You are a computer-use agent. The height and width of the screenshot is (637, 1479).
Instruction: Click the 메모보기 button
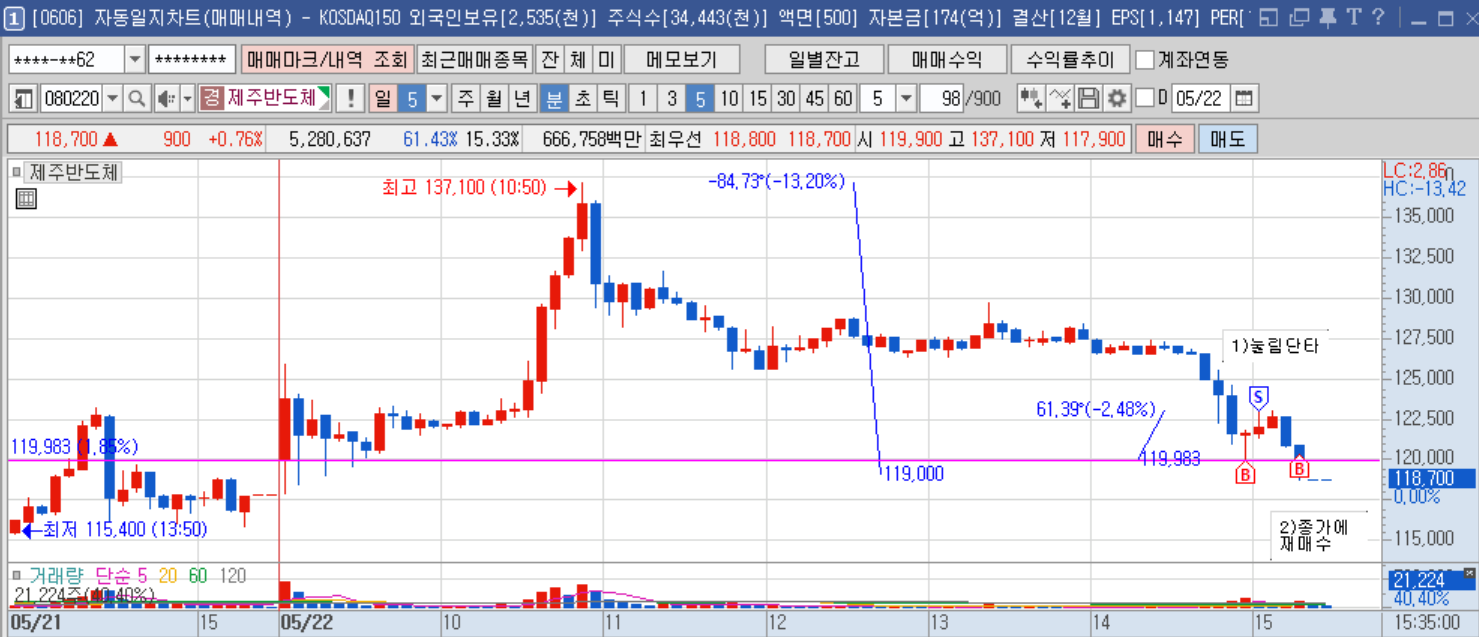coord(680,59)
